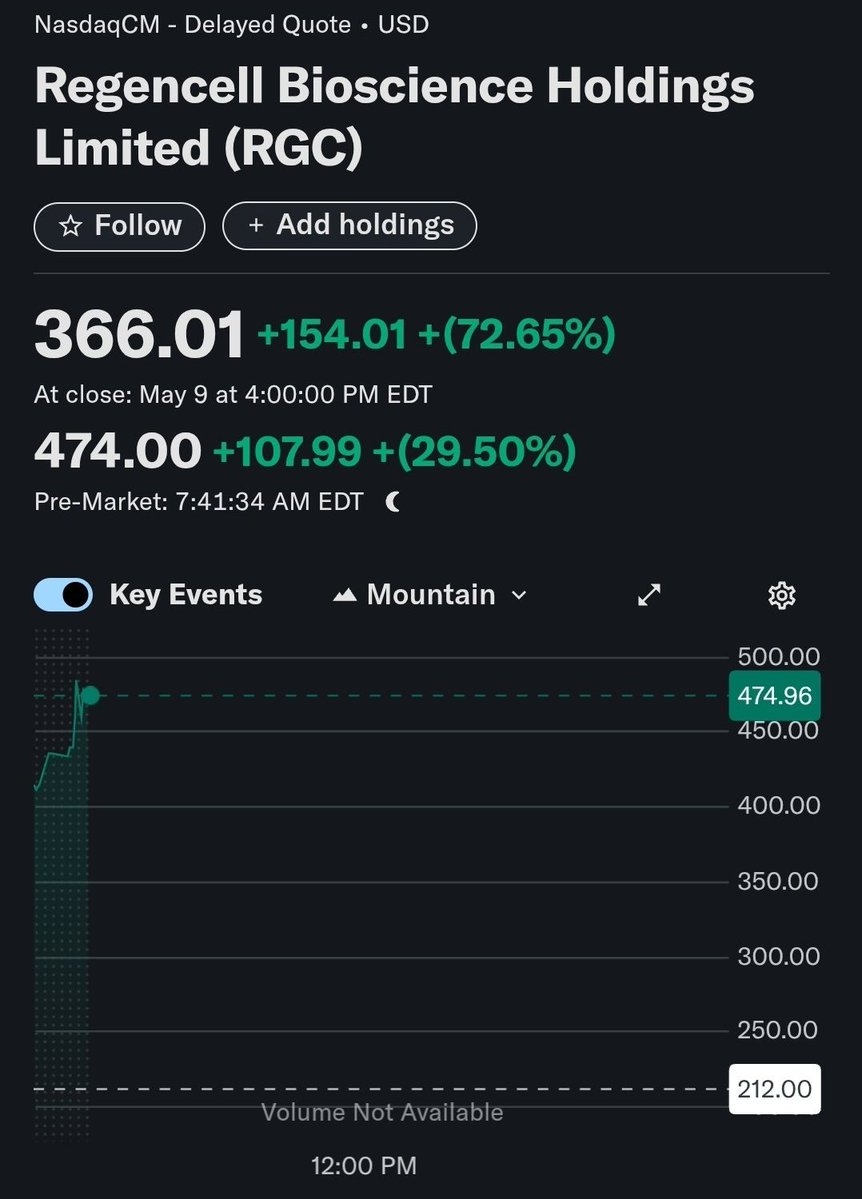Click the closing price 366.01

139,334
